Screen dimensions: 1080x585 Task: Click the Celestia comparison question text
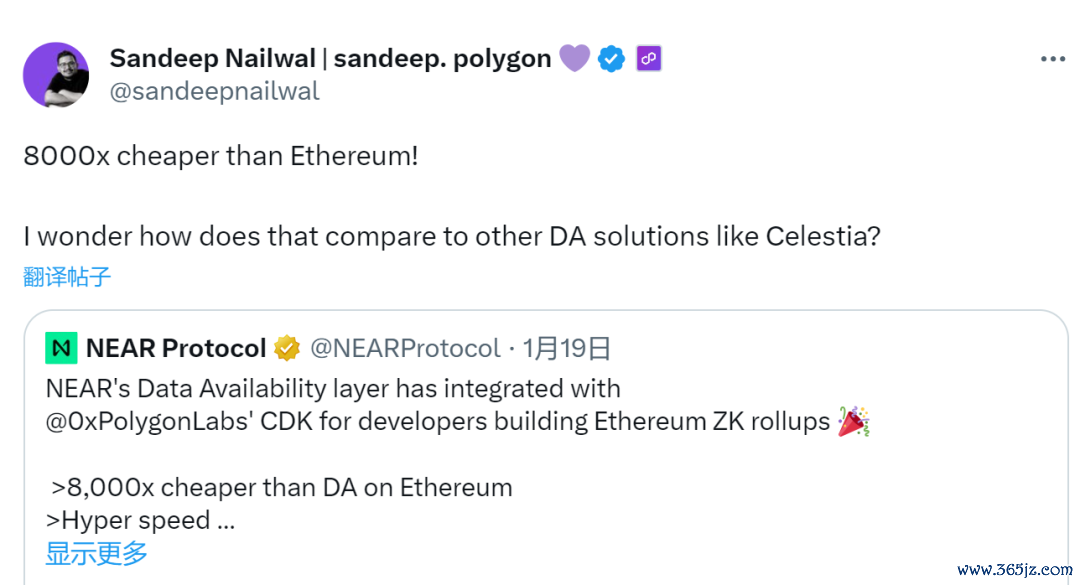(452, 237)
